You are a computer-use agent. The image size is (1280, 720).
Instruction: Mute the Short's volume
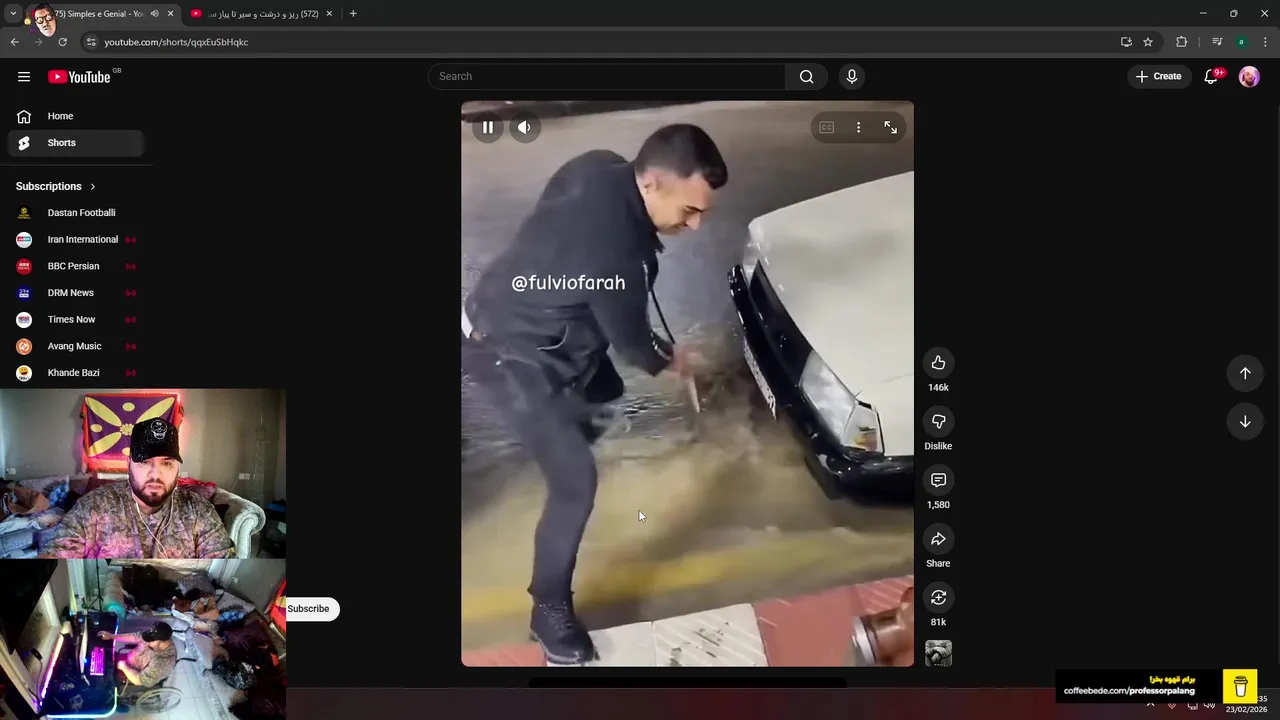click(524, 127)
